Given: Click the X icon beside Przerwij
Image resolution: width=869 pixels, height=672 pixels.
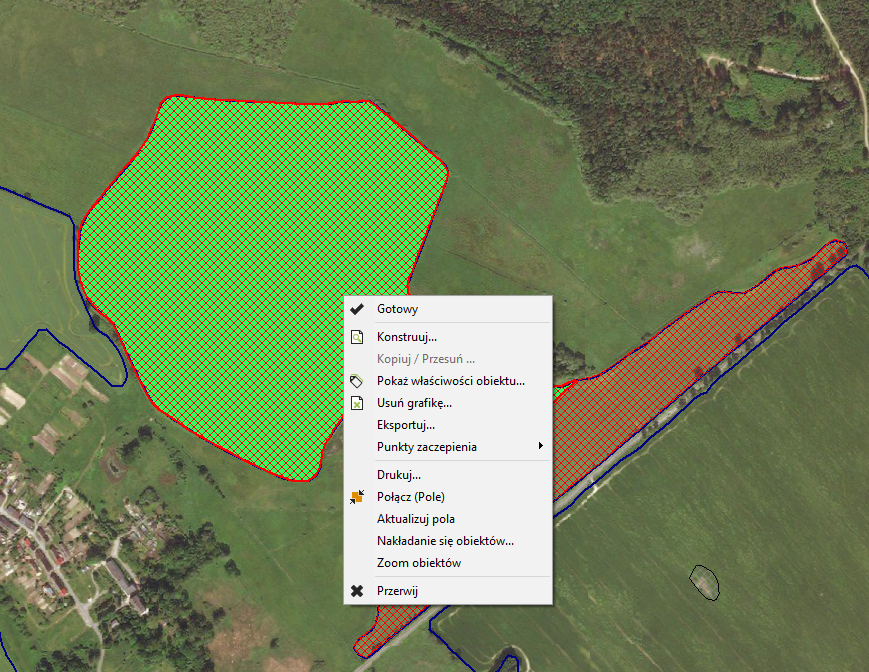Looking at the screenshot, I should [x=357, y=591].
